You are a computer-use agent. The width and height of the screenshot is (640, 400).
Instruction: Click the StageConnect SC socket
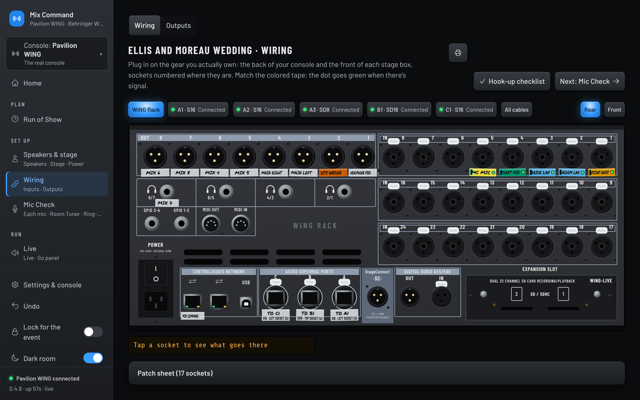point(378,297)
